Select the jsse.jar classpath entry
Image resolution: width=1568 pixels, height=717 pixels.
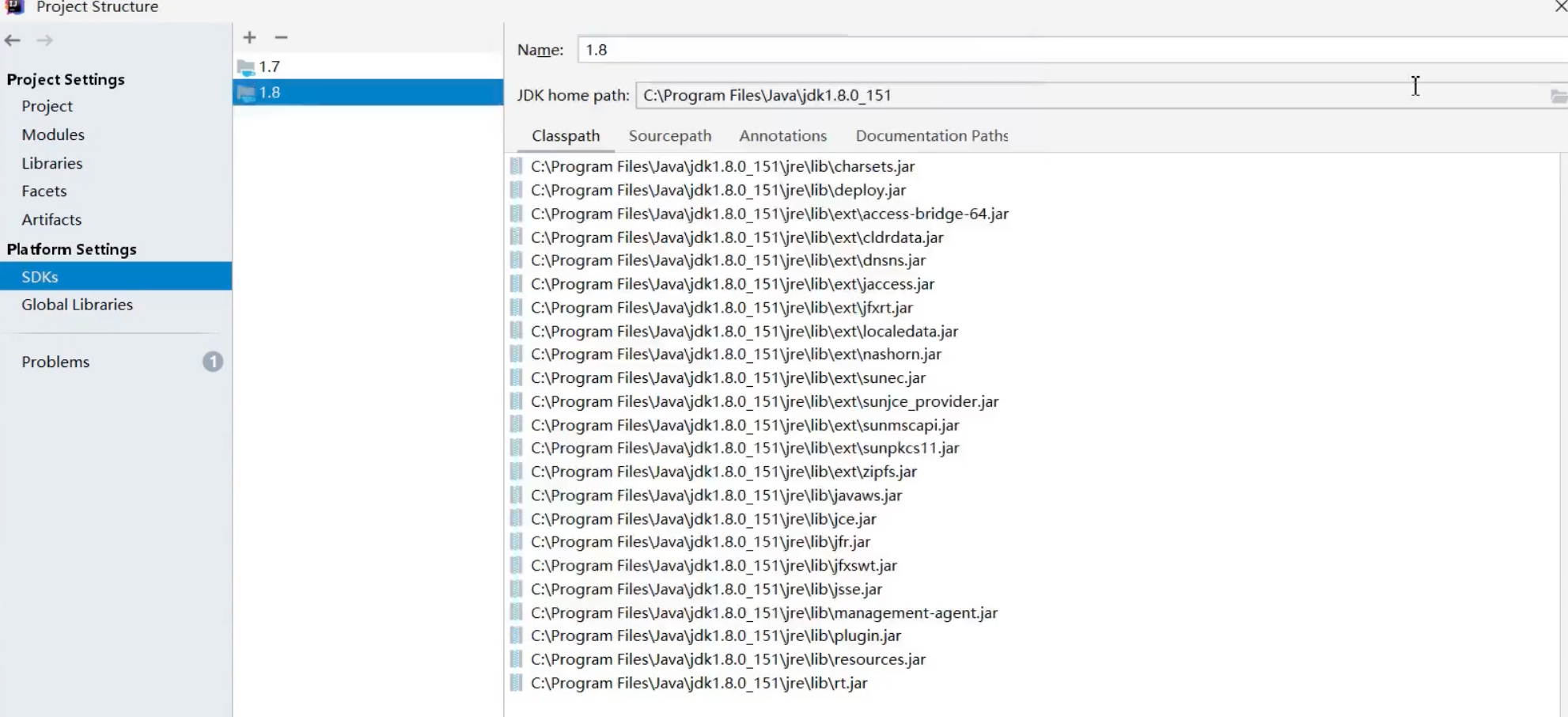coord(706,590)
